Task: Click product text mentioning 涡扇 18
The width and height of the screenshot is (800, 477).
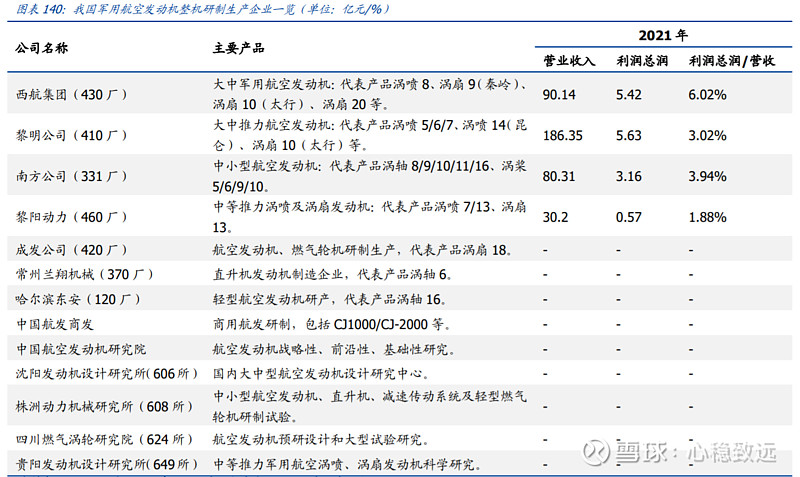Action: 362,250
